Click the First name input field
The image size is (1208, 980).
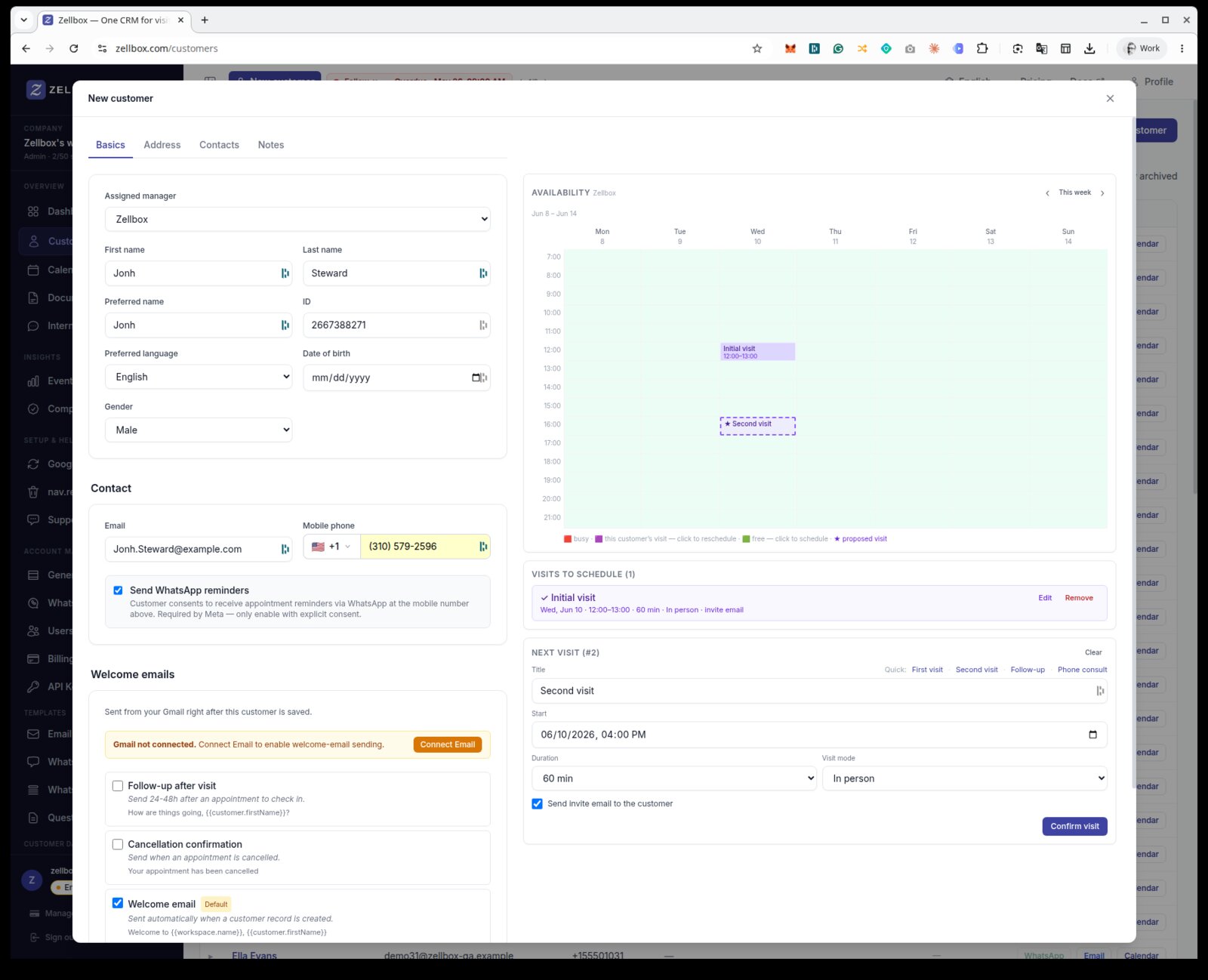click(x=198, y=273)
